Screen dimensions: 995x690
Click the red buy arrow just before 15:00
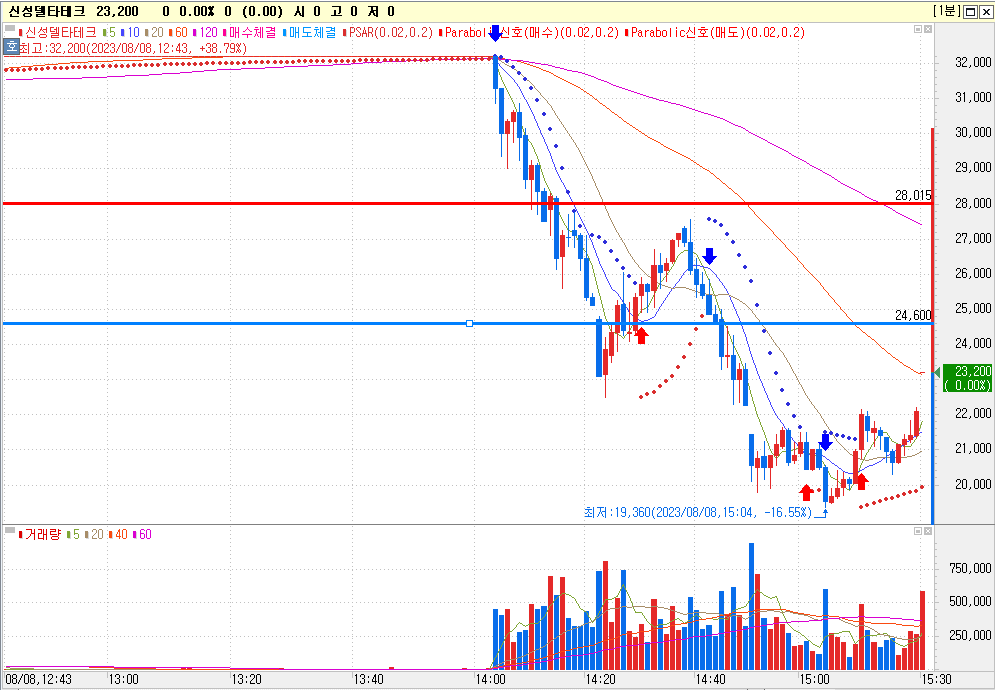[x=806, y=493]
